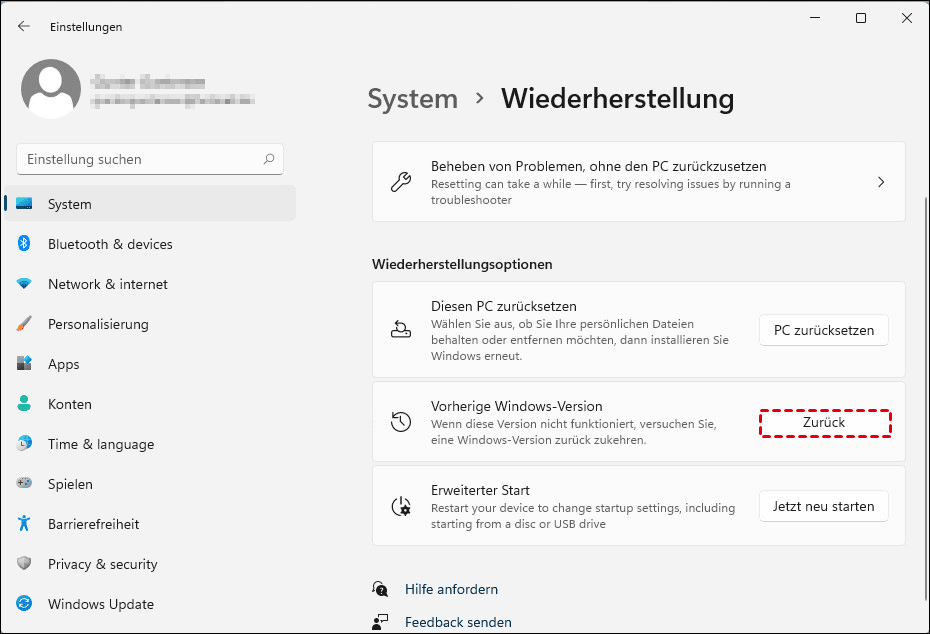Click the Diesen PC zurücksetzen title
The image size is (930, 634).
(504, 306)
